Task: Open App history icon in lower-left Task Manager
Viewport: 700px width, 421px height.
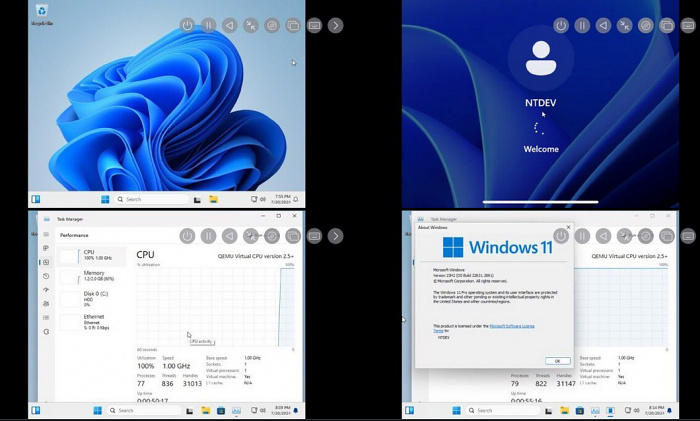Action: click(x=46, y=276)
